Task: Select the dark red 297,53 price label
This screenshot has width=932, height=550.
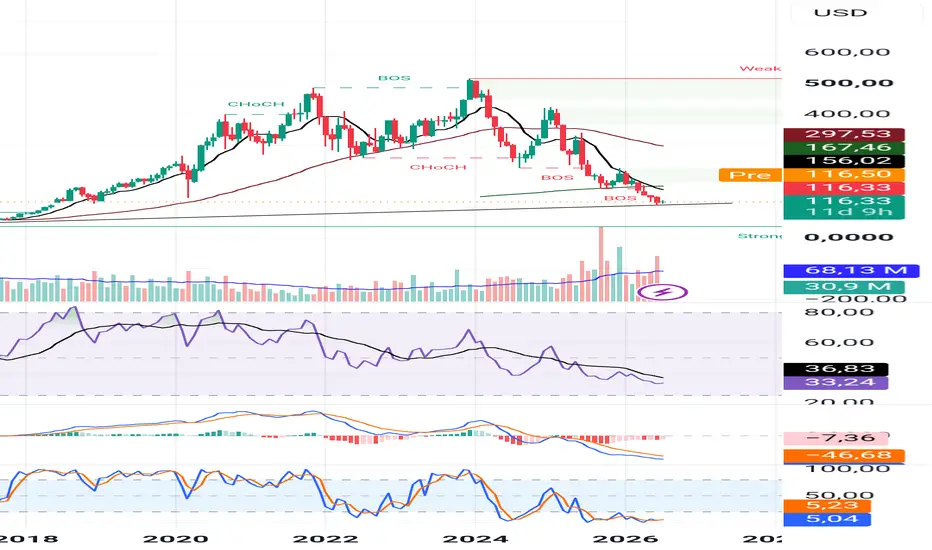Action: (844, 134)
